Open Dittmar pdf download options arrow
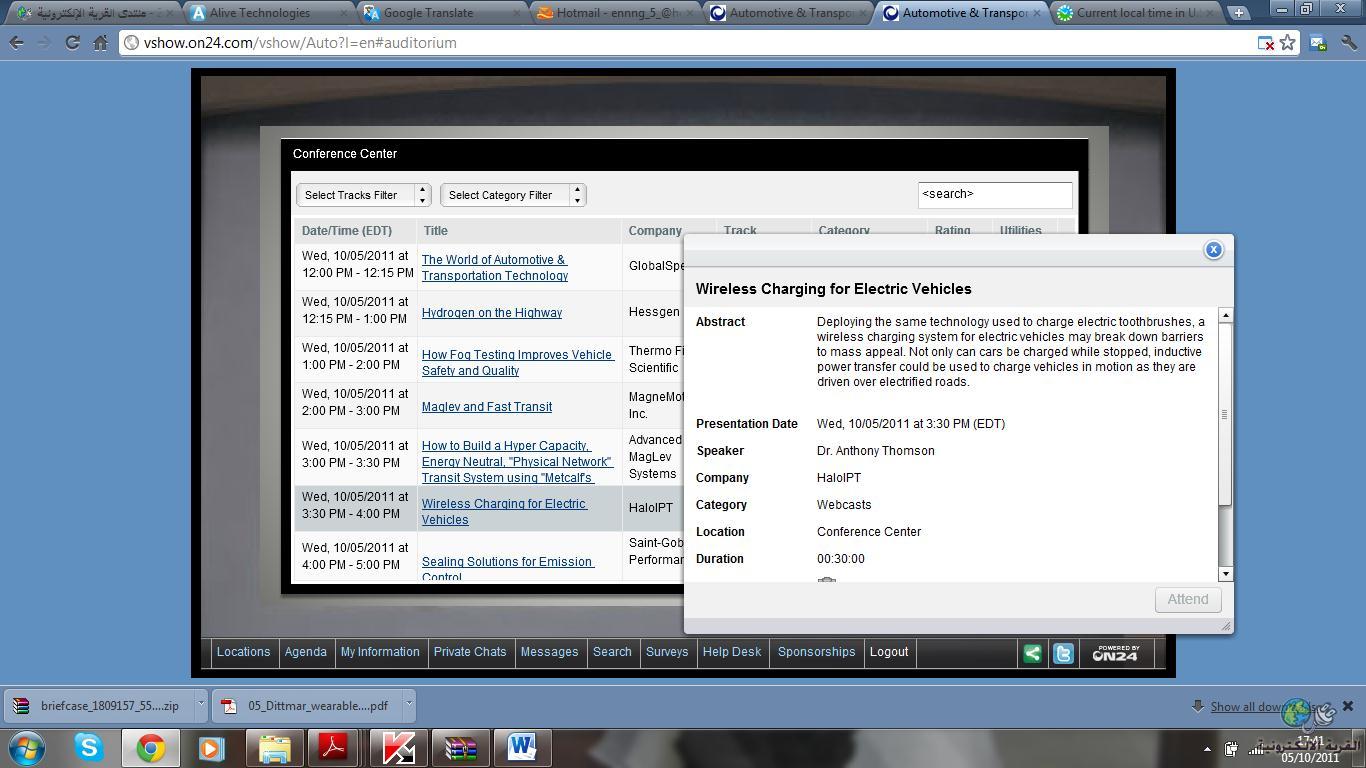 408,705
